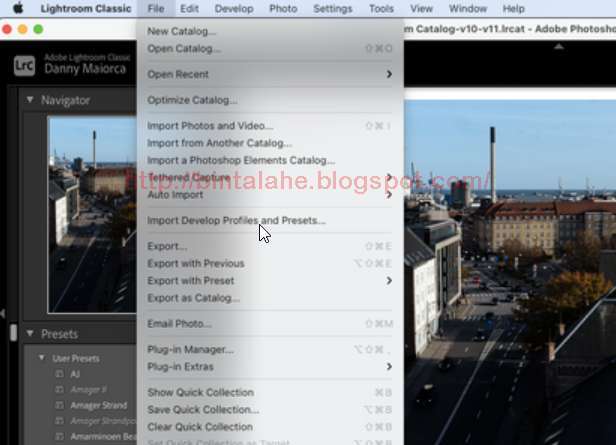616x445 pixels.
Task: Click the Navigator preview thumbnail
Action: [92, 214]
